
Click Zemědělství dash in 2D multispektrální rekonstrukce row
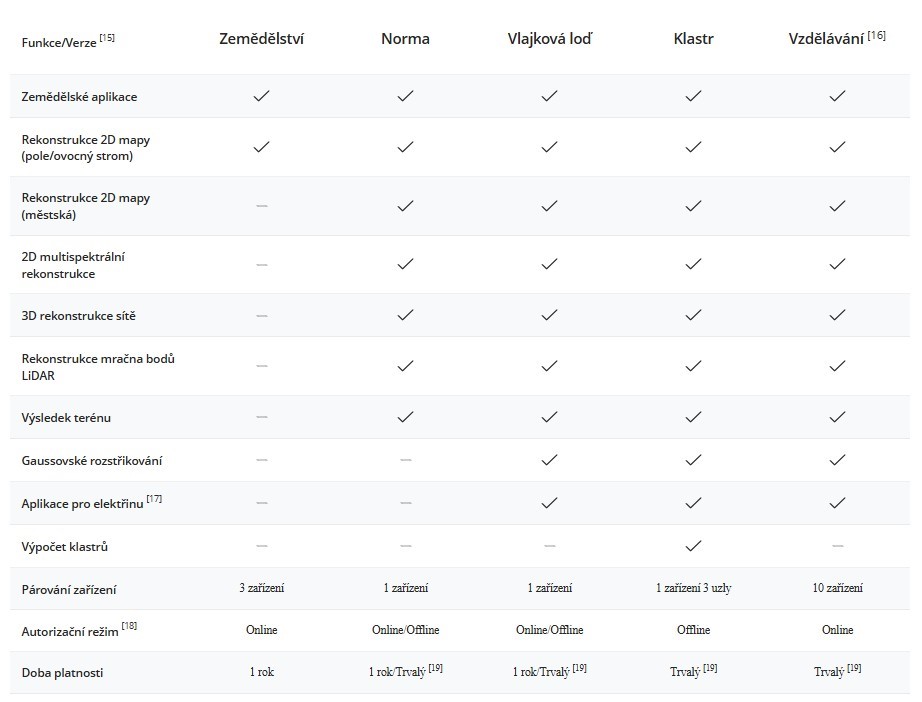click(261, 265)
